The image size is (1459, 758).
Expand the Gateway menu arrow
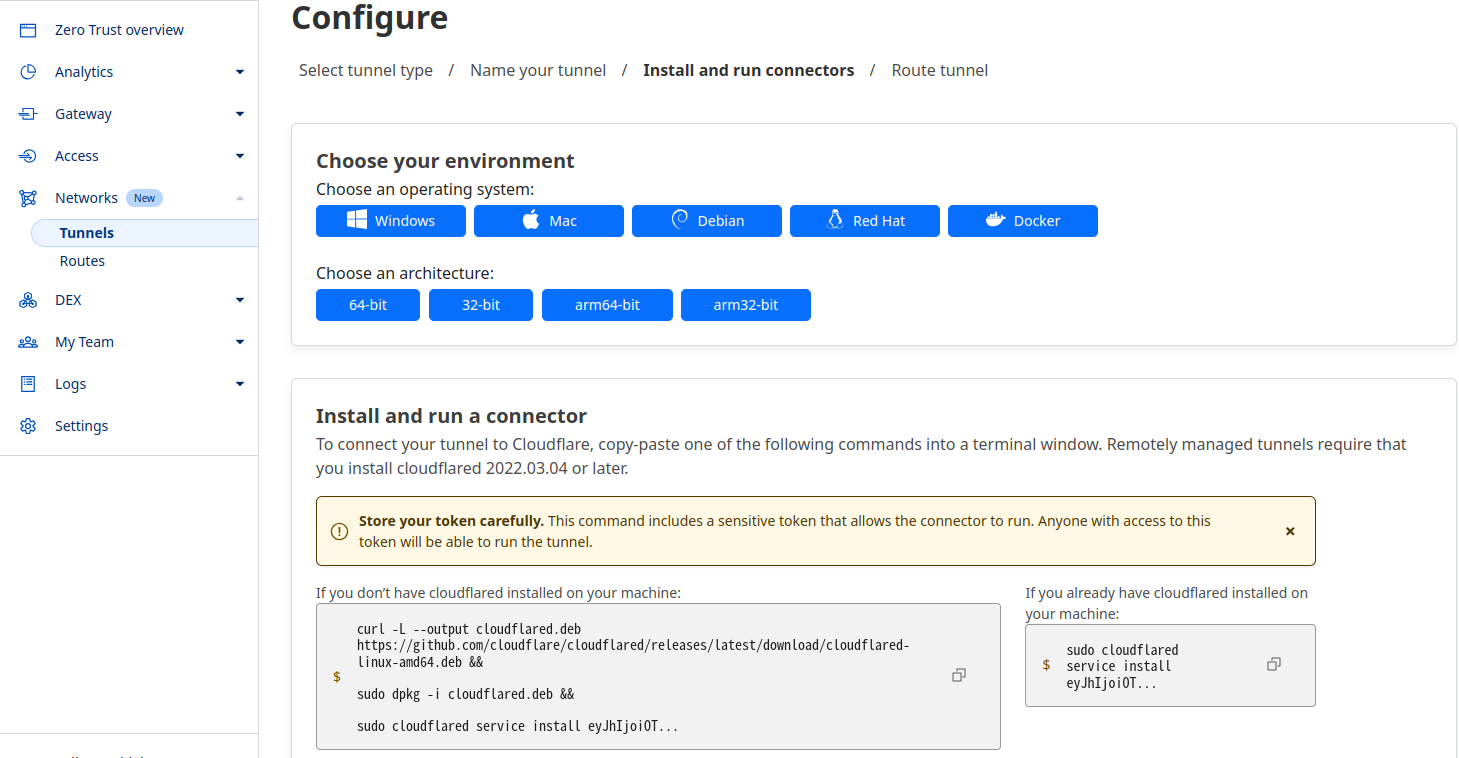(240, 114)
